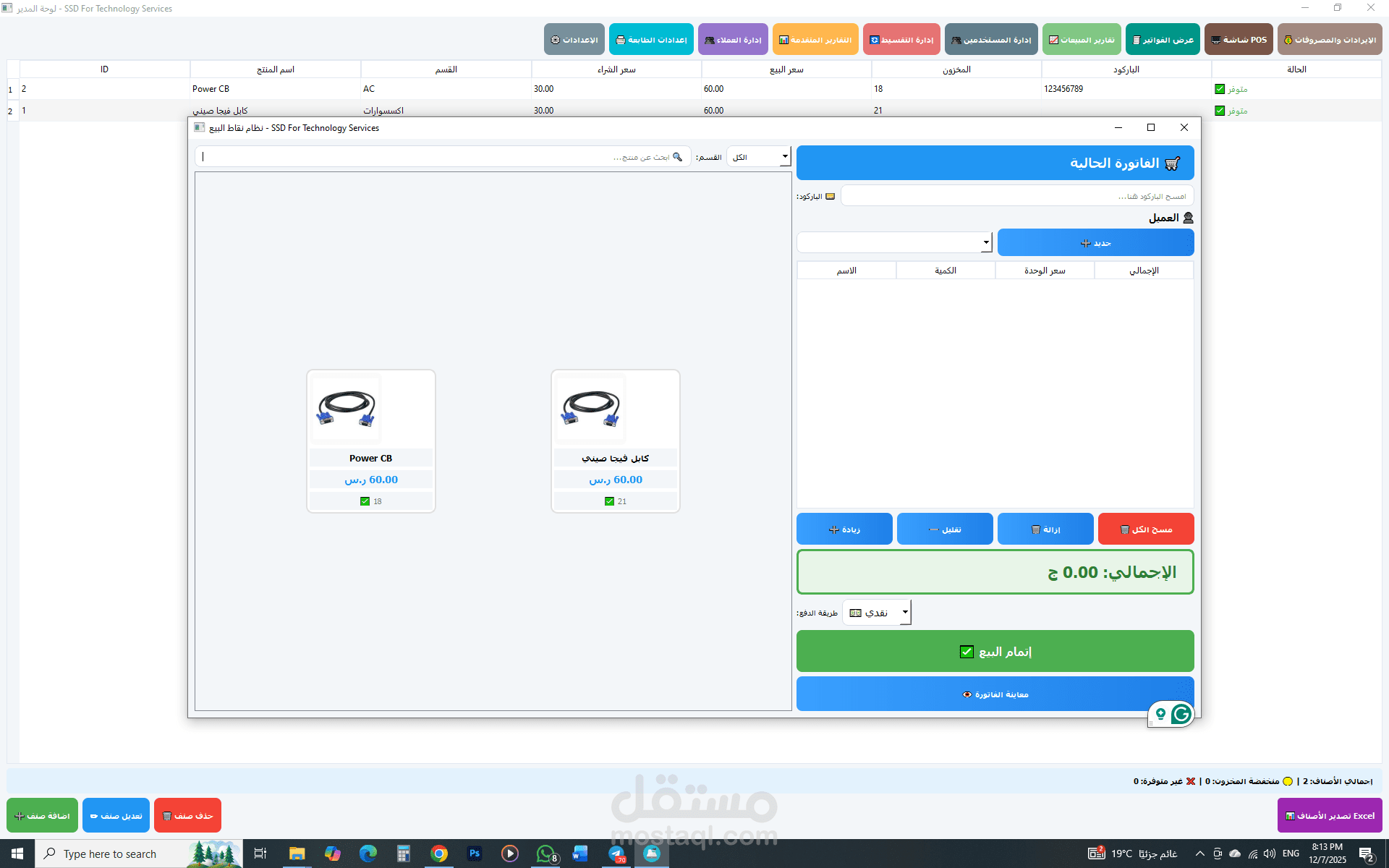Open Google Chrome from the taskbar

click(x=439, y=854)
